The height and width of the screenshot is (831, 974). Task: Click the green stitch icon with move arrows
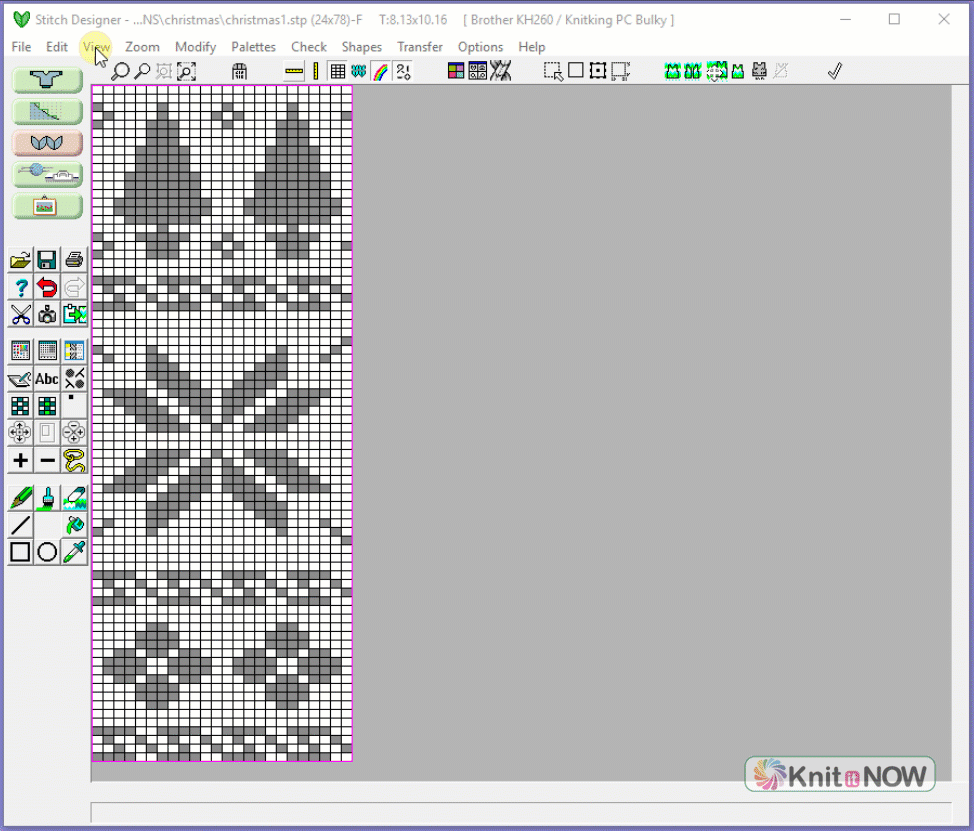coord(716,71)
